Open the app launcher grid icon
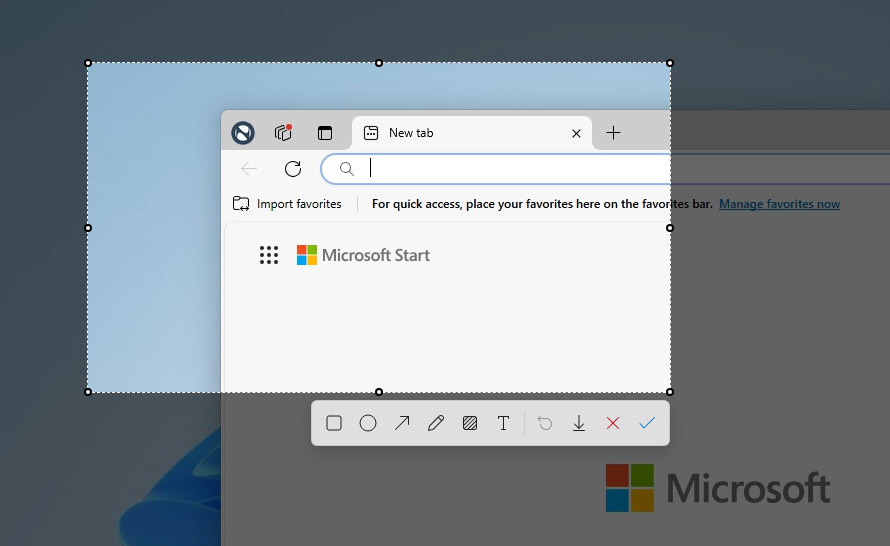Screen dimensions: 890x546 269,255
